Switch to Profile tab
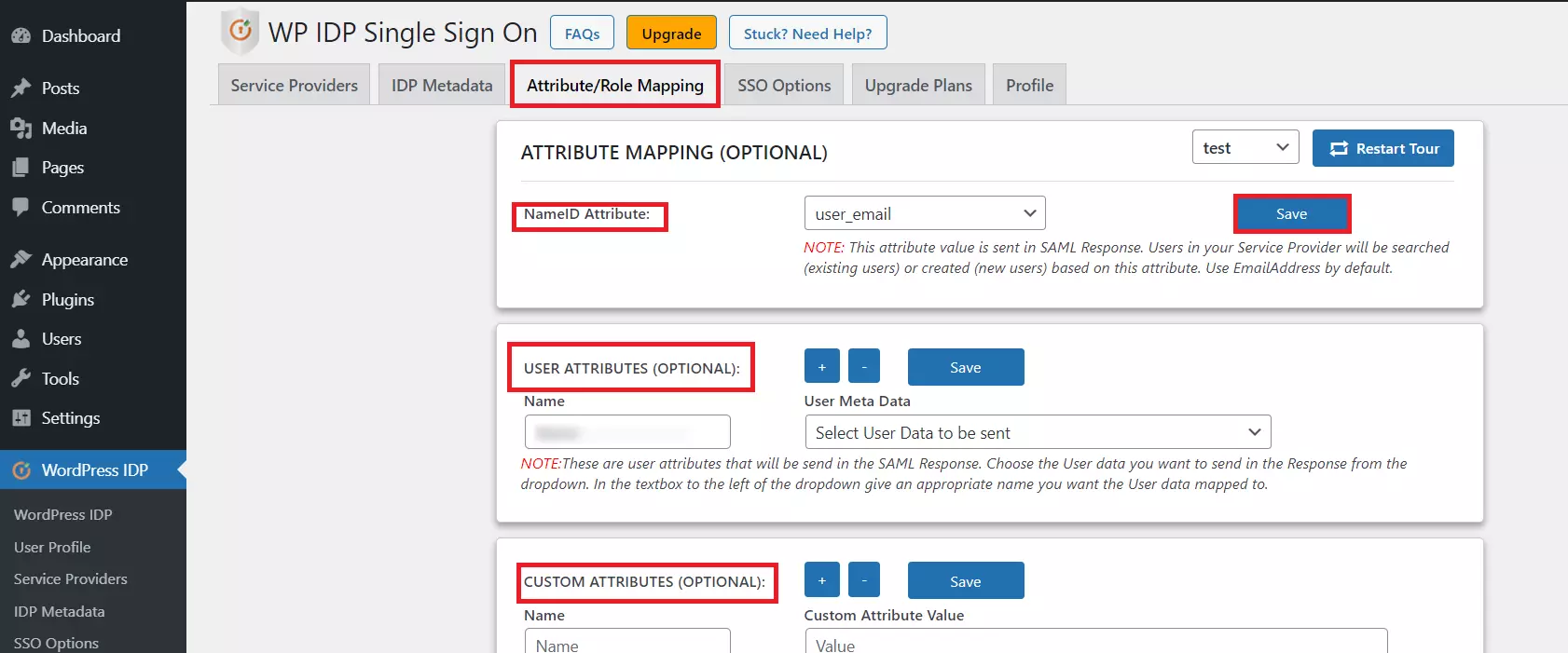 pyautogui.click(x=1029, y=85)
